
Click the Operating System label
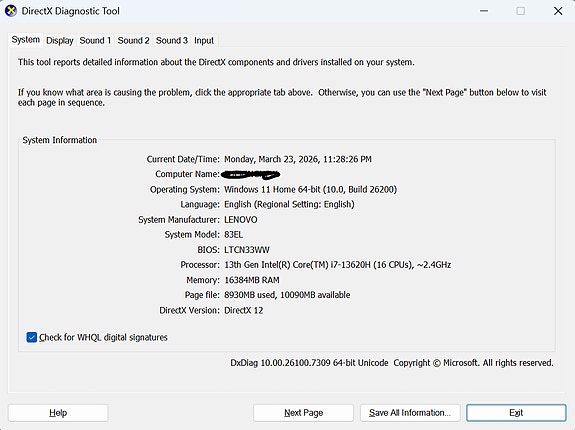(x=185, y=190)
